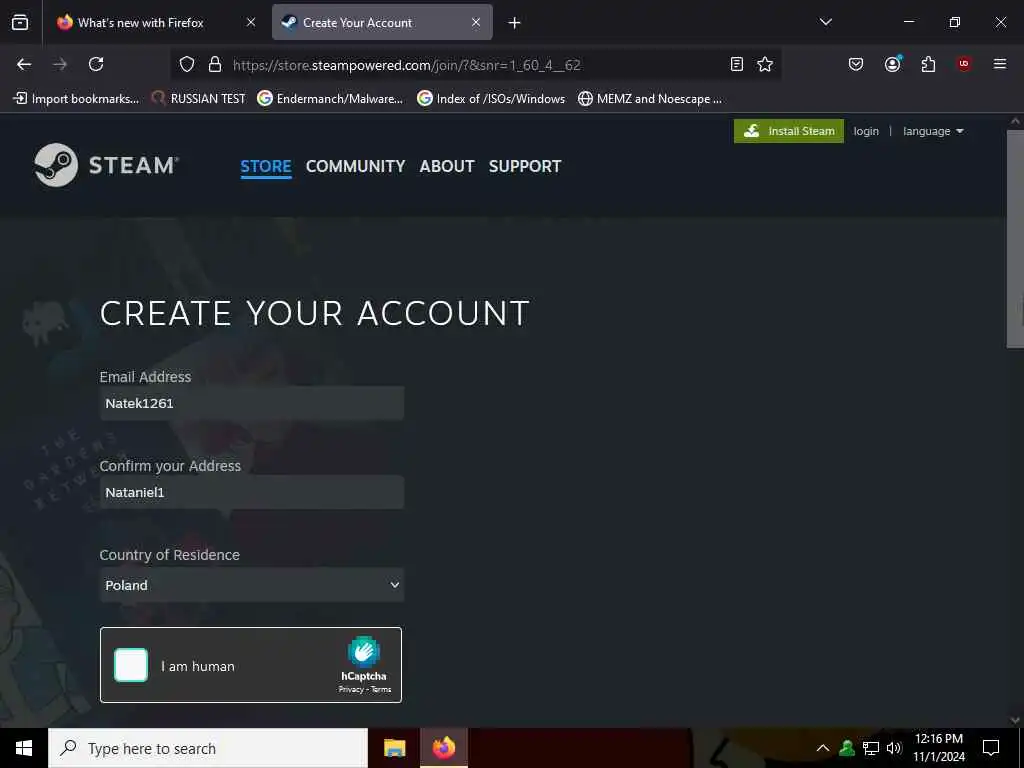
Task: Focus the Confirm your Address field
Action: coord(251,492)
